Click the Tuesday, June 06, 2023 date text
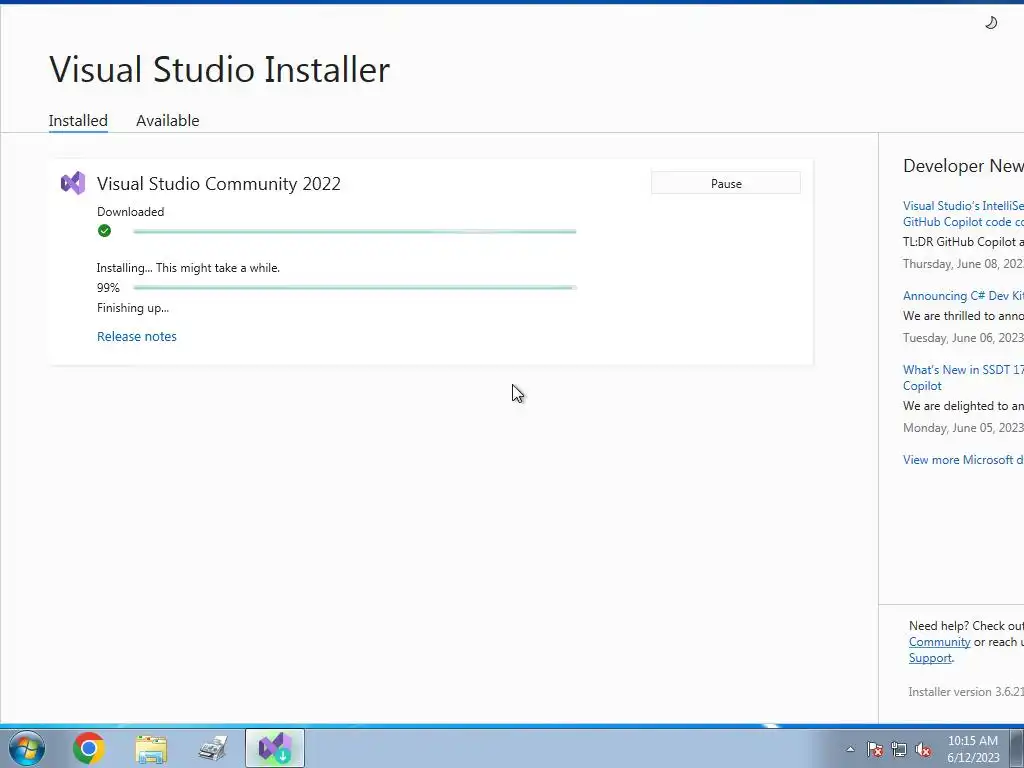Screen dimensions: 1024x768 (x=963, y=338)
